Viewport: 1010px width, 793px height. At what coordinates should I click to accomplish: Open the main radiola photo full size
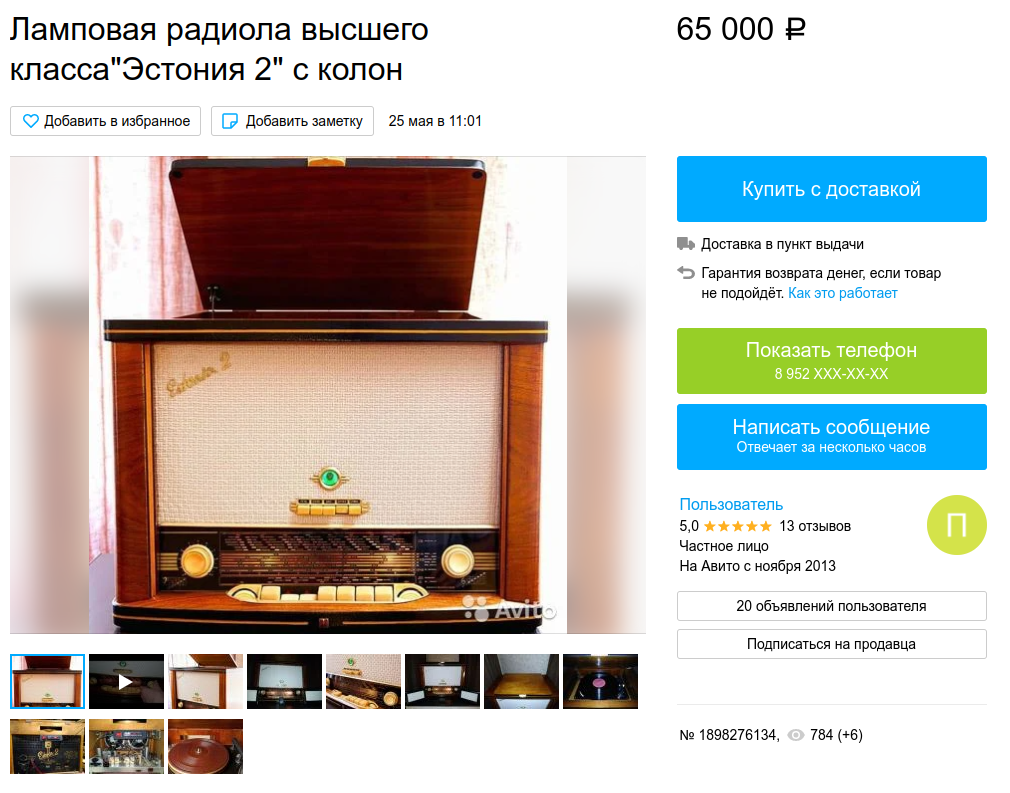click(328, 395)
